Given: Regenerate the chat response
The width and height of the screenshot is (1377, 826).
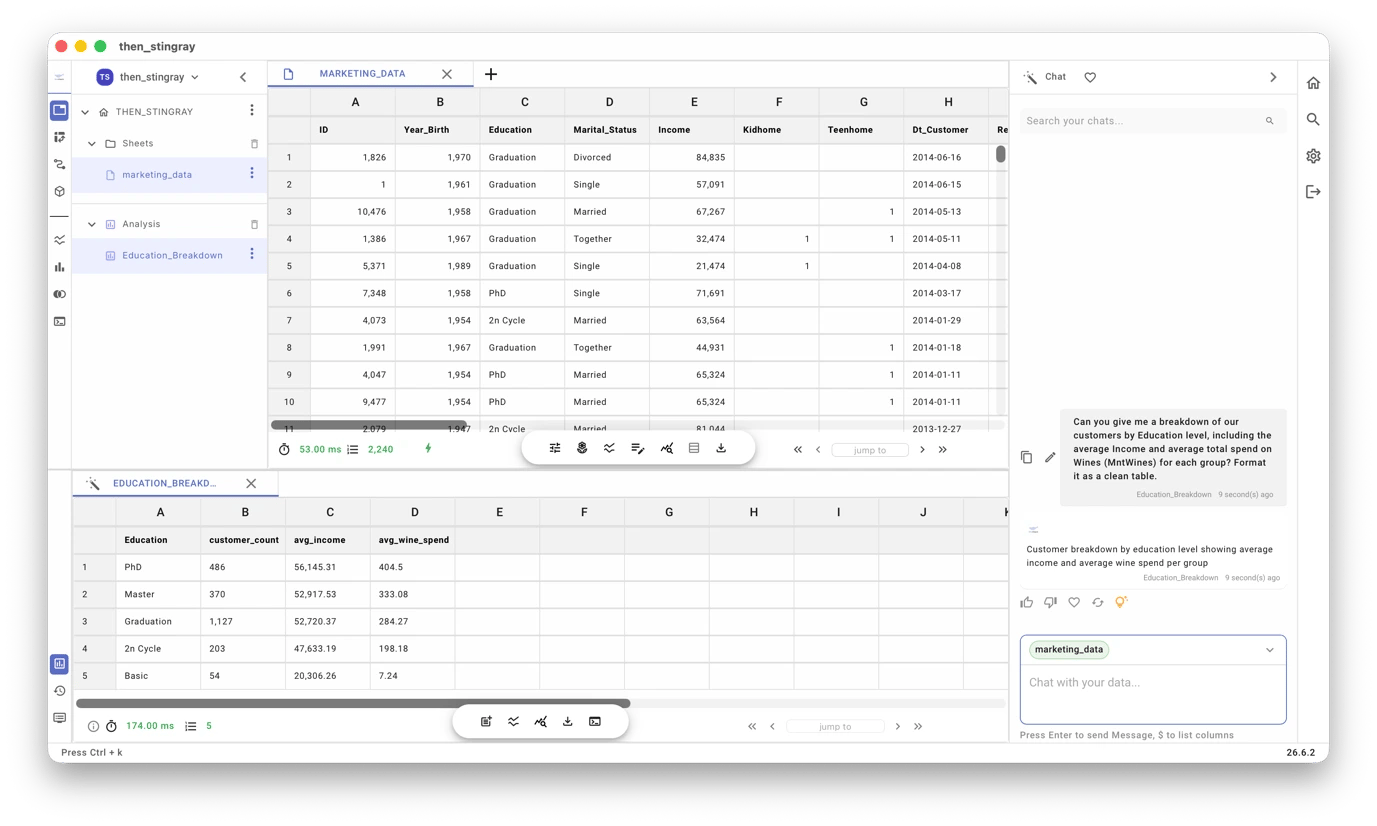Looking at the screenshot, I should pos(1097,602).
